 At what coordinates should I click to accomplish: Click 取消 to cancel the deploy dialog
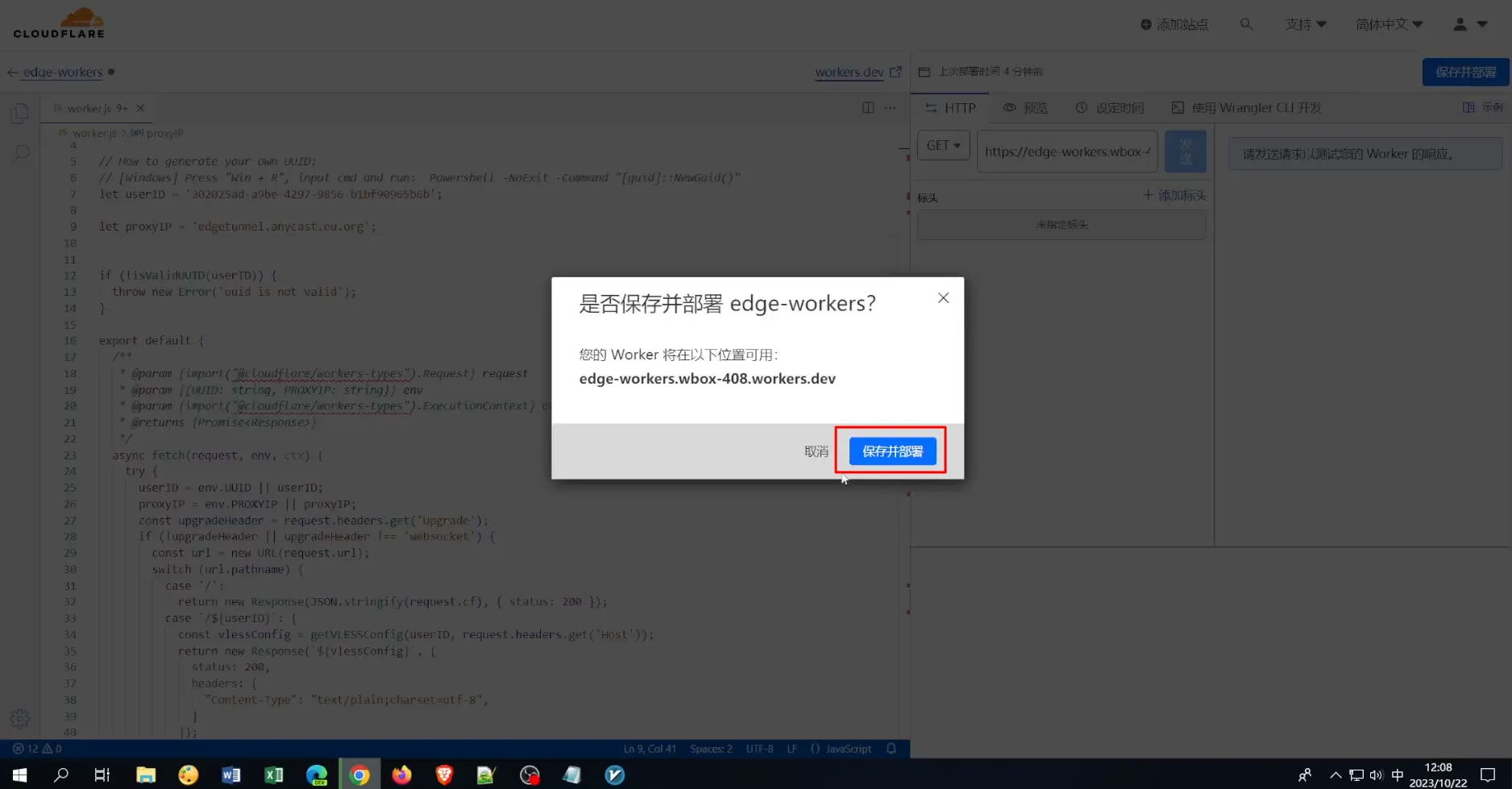[816, 451]
